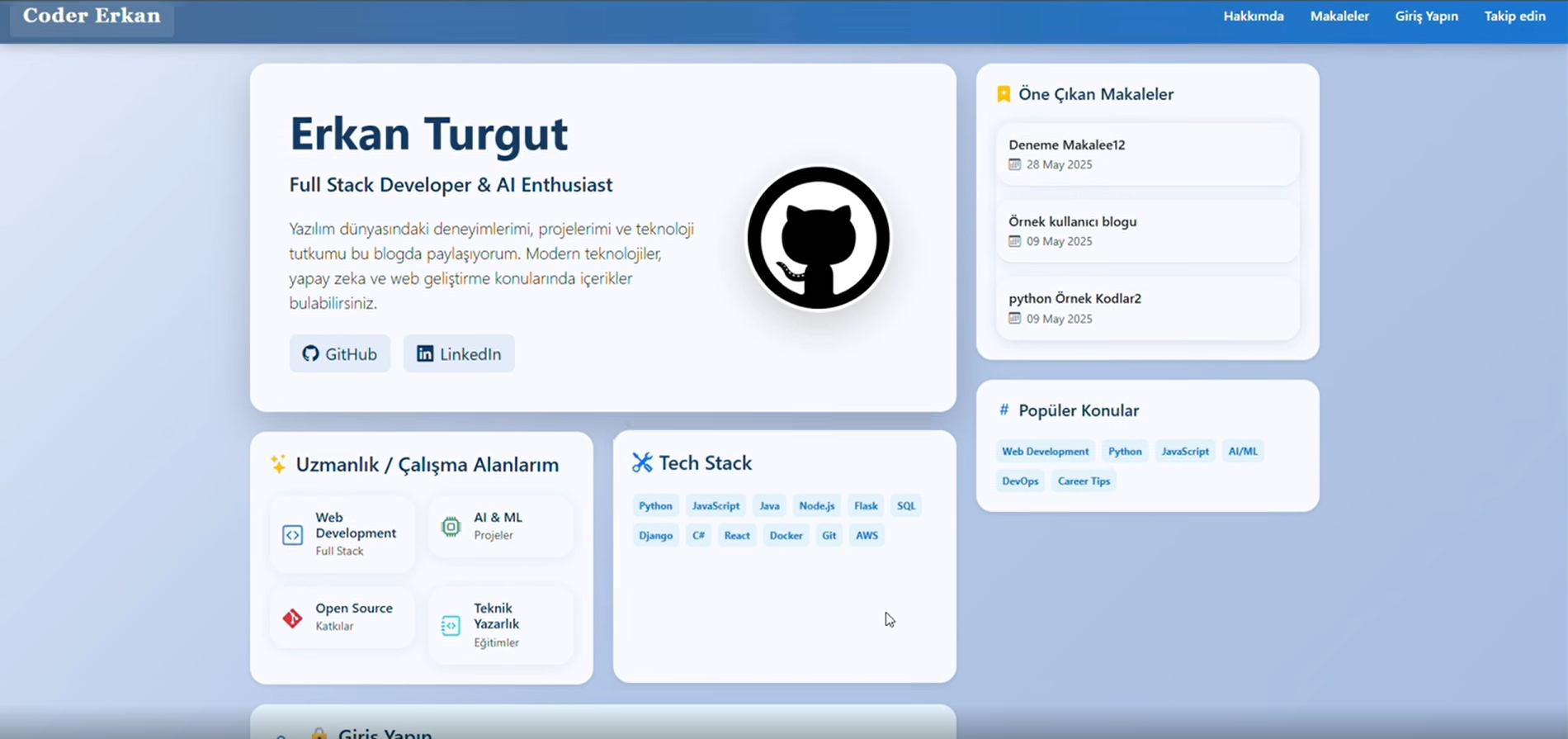Click the JavaScript tag in Tech Stack
Viewport: 1568px width, 739px height.
pyautogui.click(x=716, y=505)
